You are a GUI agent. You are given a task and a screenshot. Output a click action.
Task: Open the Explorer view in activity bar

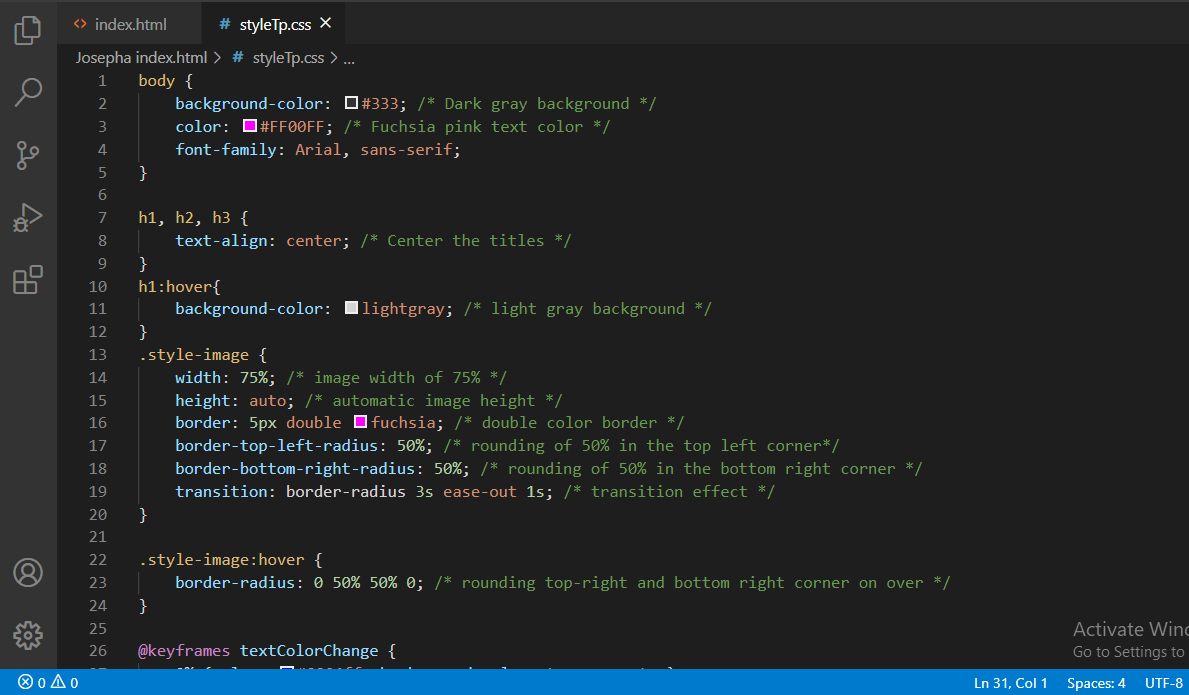[x=27, y=30]
